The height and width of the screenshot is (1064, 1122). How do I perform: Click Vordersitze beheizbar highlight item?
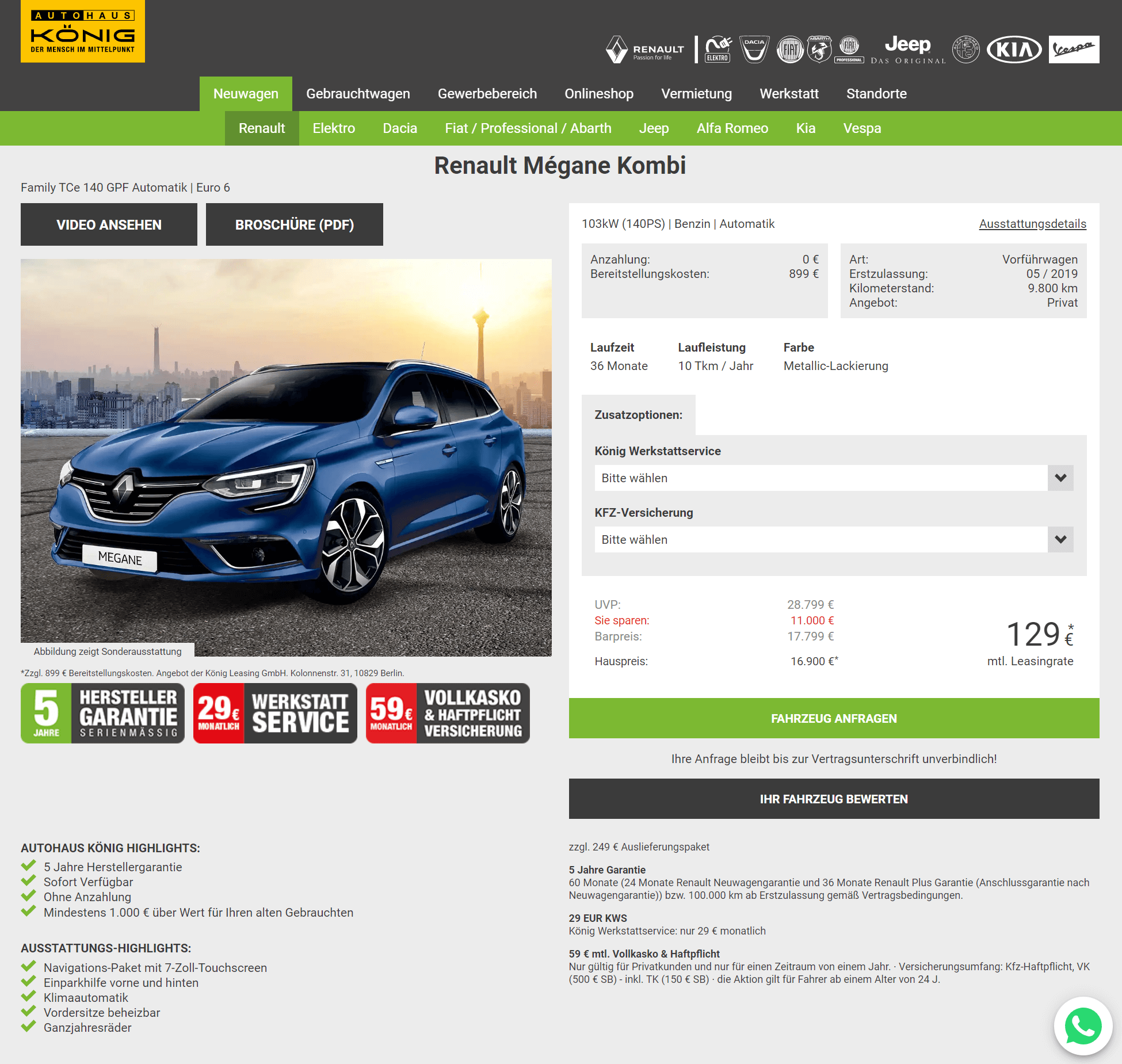click(x=102, y=1013)
